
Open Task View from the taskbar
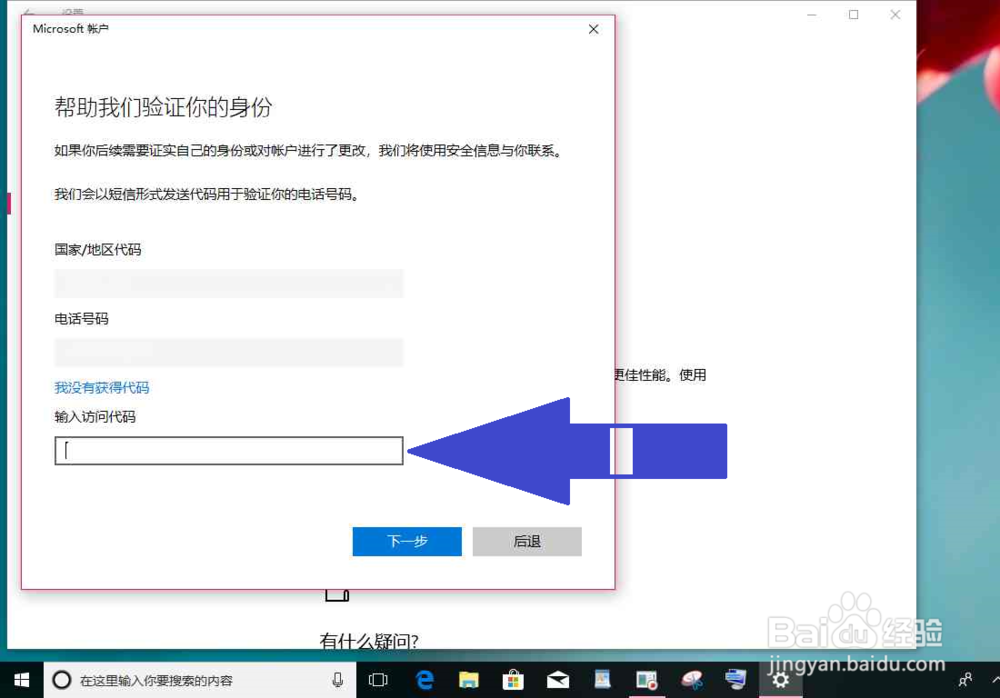tap(378, 680)
